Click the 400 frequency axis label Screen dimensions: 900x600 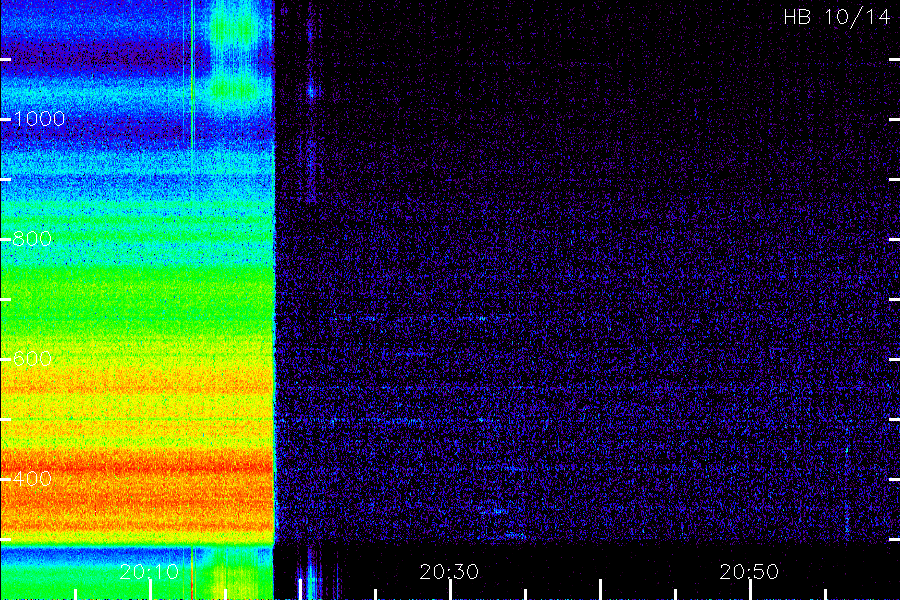[32, 479]
